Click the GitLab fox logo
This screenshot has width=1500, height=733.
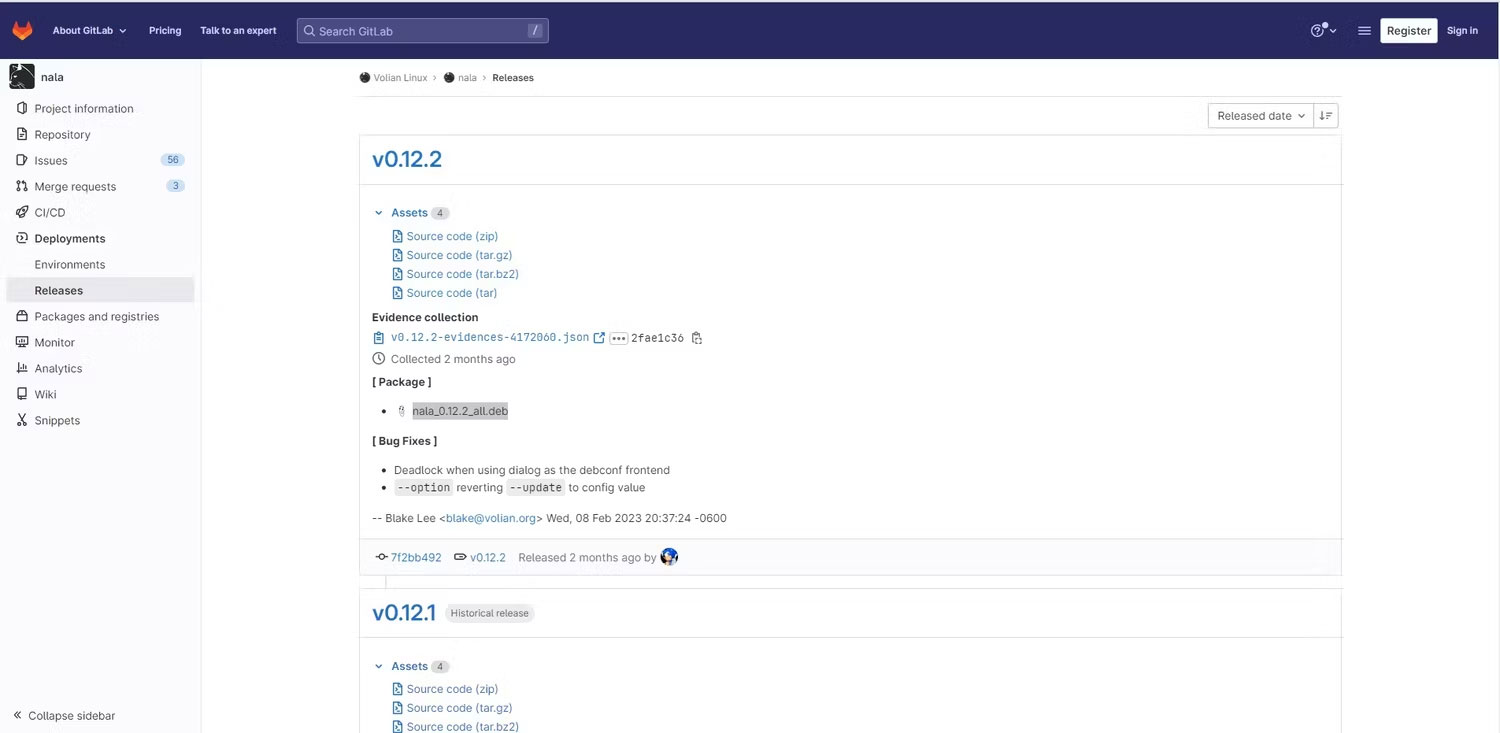pyautogui.click(x=22, y=30)
